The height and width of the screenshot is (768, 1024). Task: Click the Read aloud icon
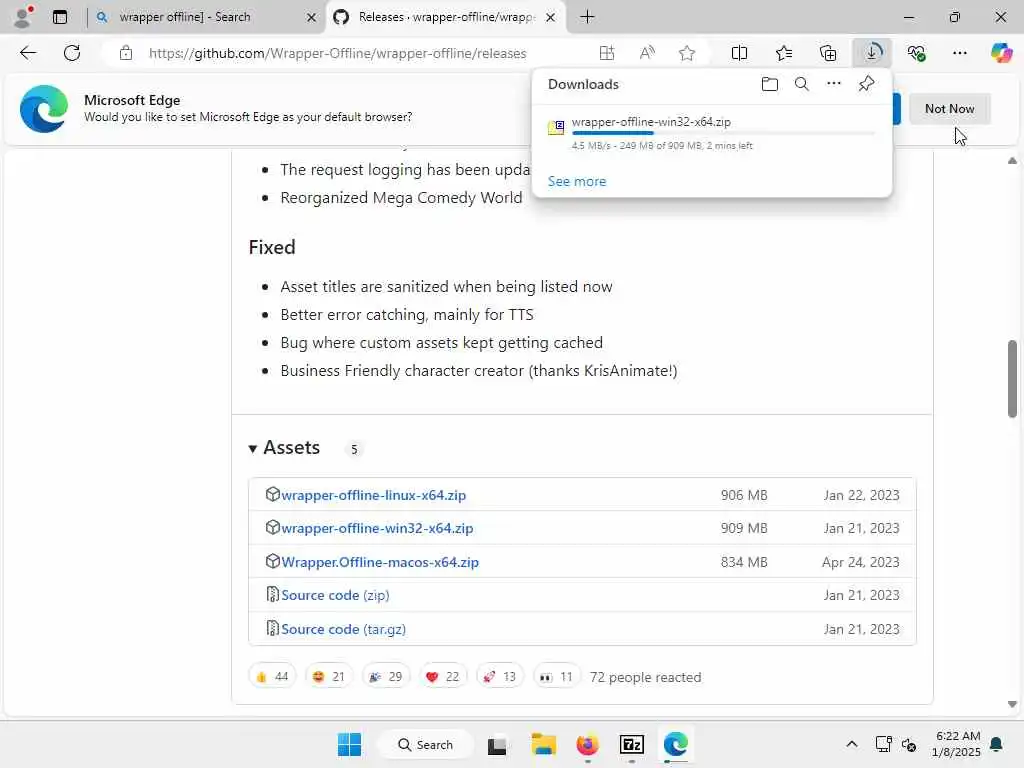click(x=647, y=53)
